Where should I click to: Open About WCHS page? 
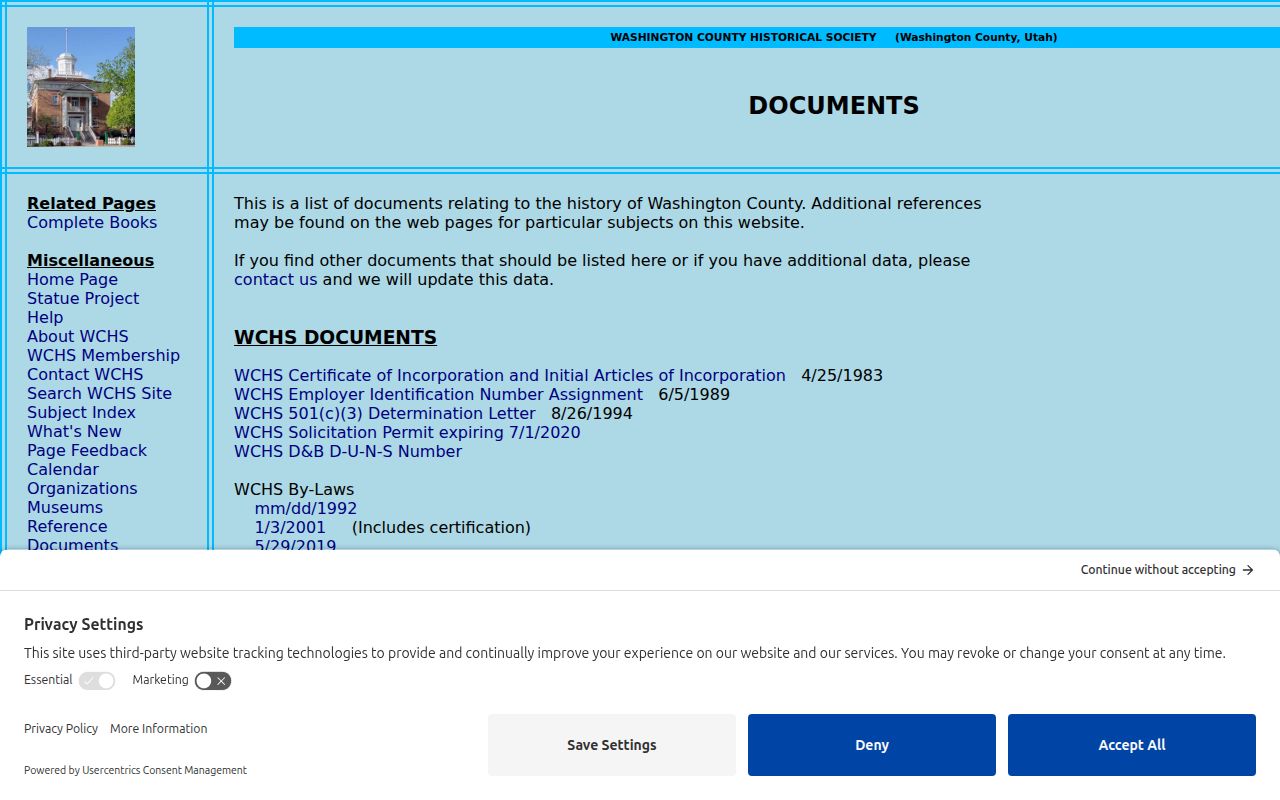(x=78, y=337)
